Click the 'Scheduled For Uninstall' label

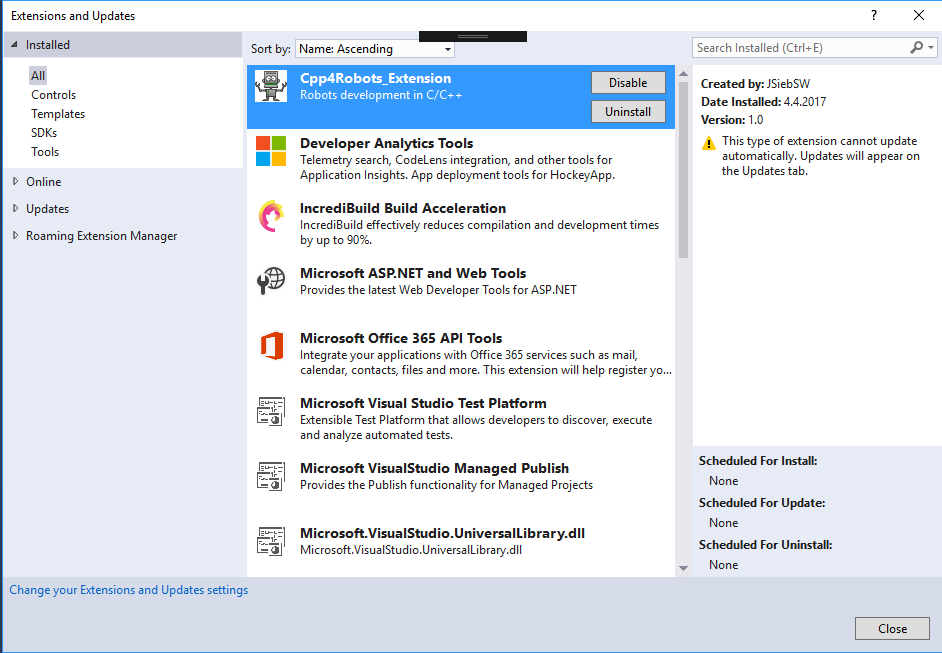point(765,545)
